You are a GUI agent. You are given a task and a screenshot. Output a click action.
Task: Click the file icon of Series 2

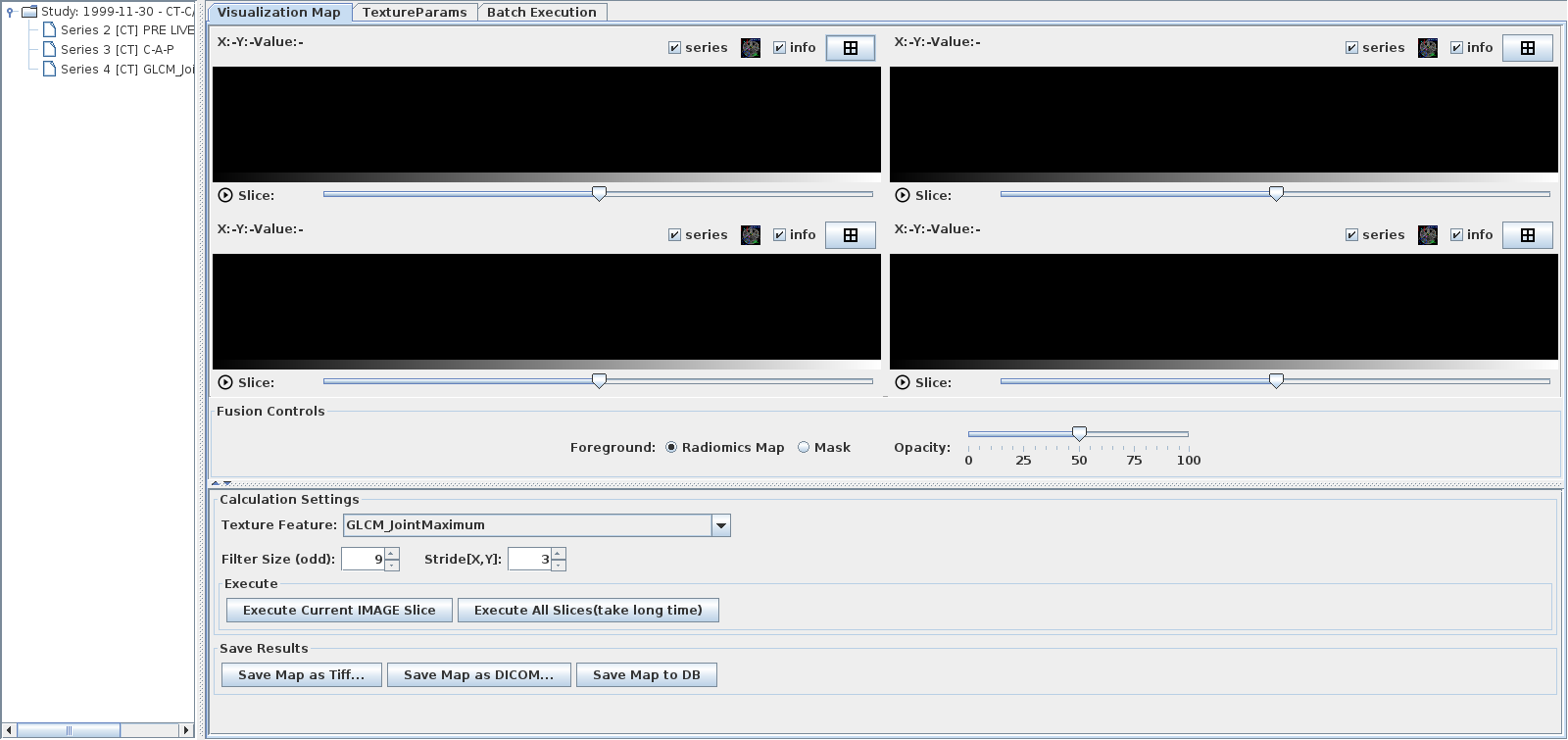tap(50, 30)
